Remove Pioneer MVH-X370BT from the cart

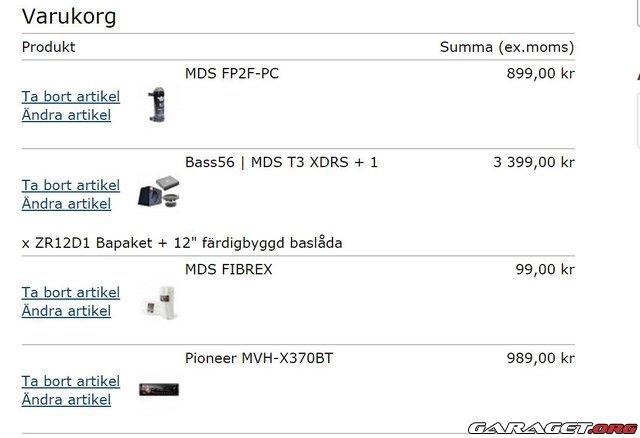tap(70, 381)
